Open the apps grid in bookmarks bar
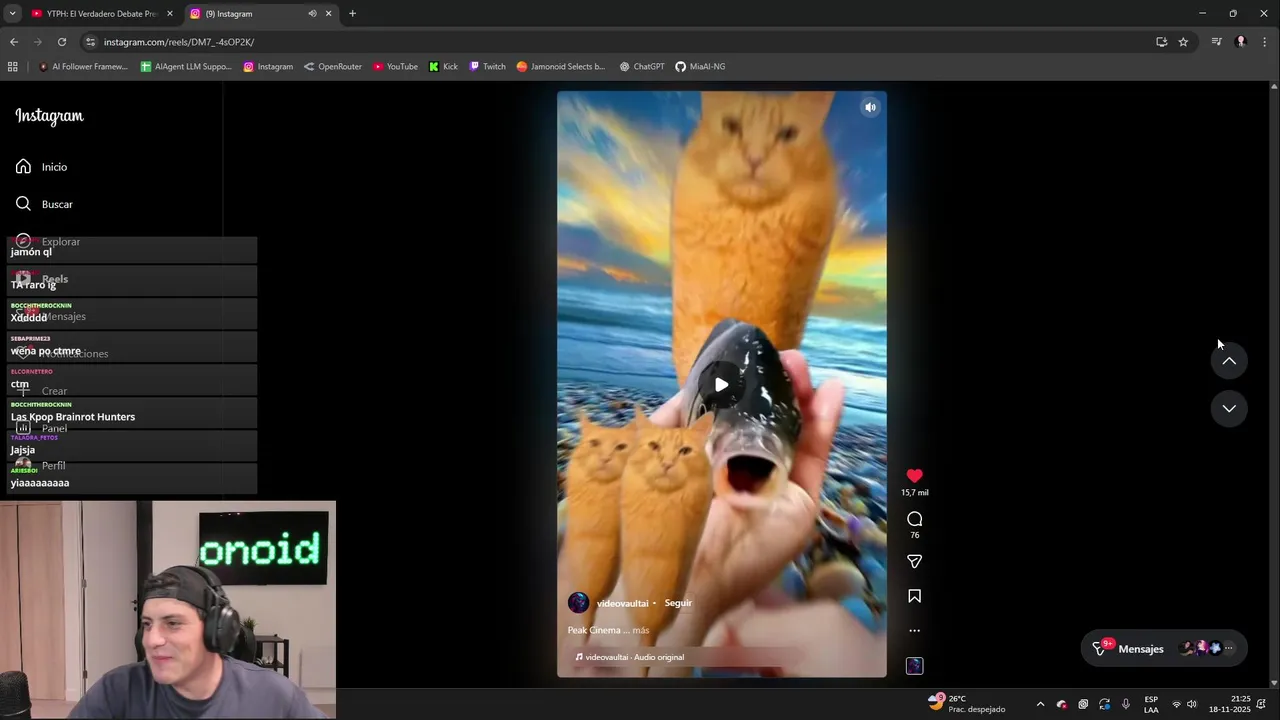 pos(13,67)
